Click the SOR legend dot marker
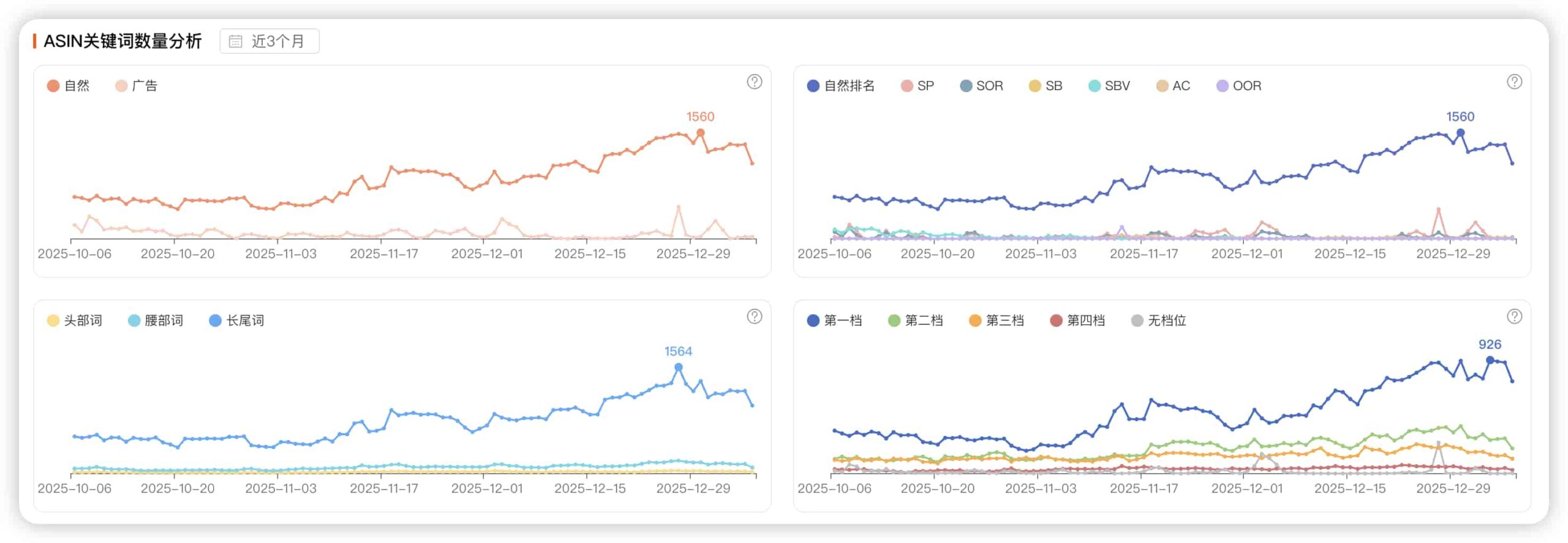 [965, 86]
